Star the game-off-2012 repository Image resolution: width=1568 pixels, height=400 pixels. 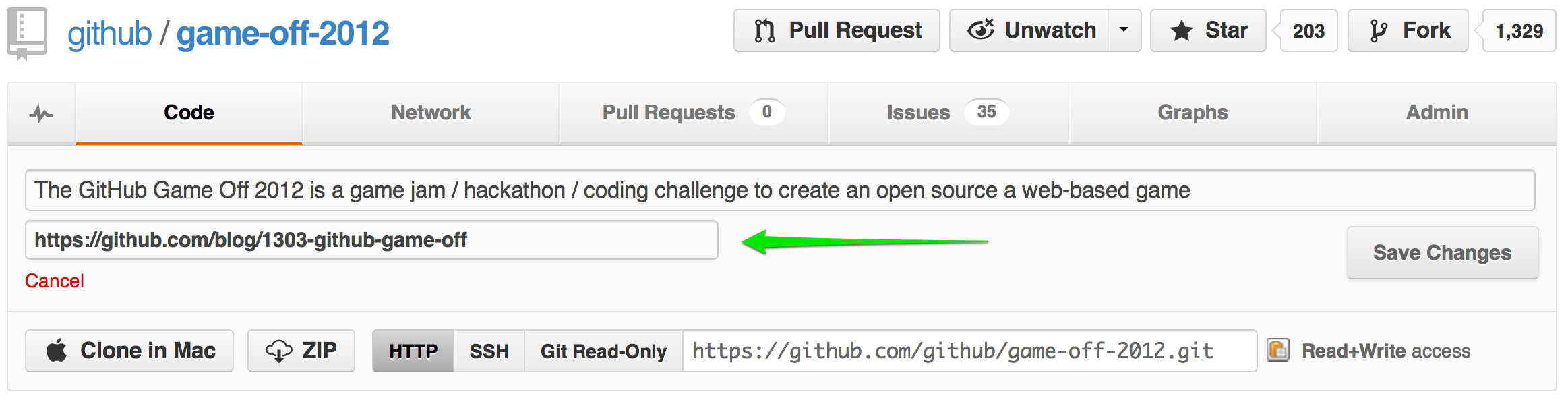(x=1208, y=31)
